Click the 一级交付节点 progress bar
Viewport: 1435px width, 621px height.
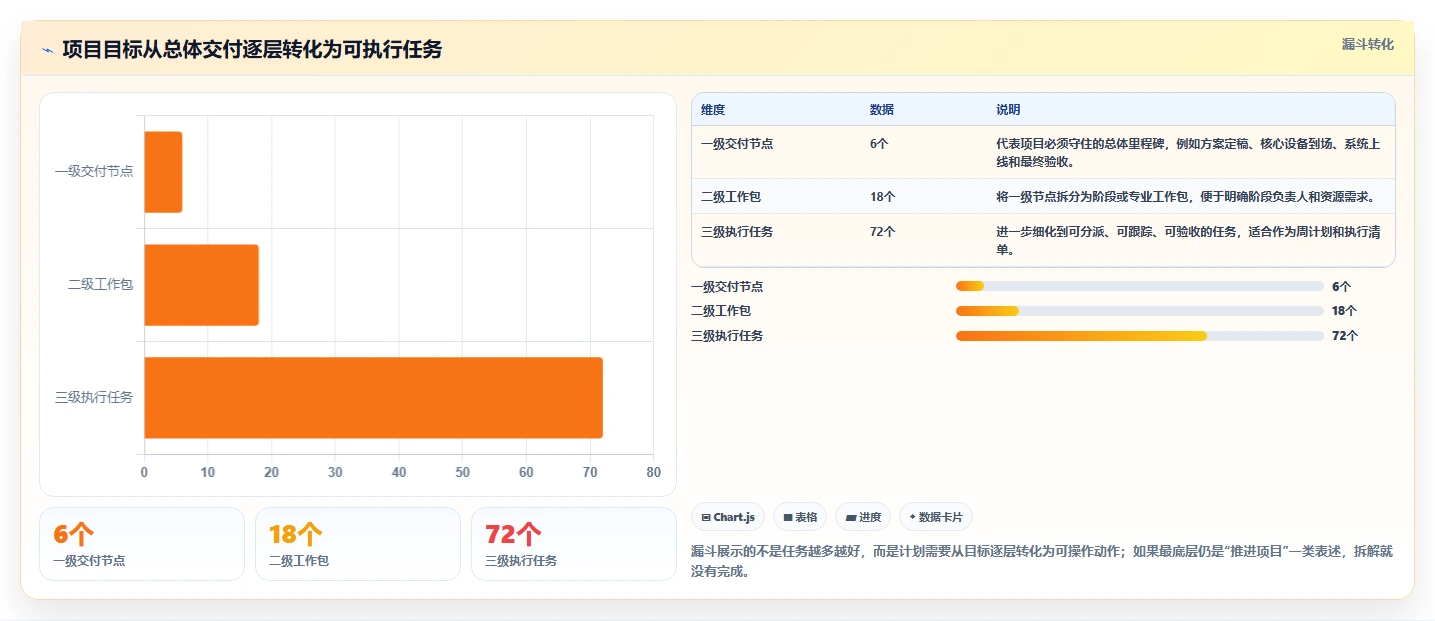1140,287
